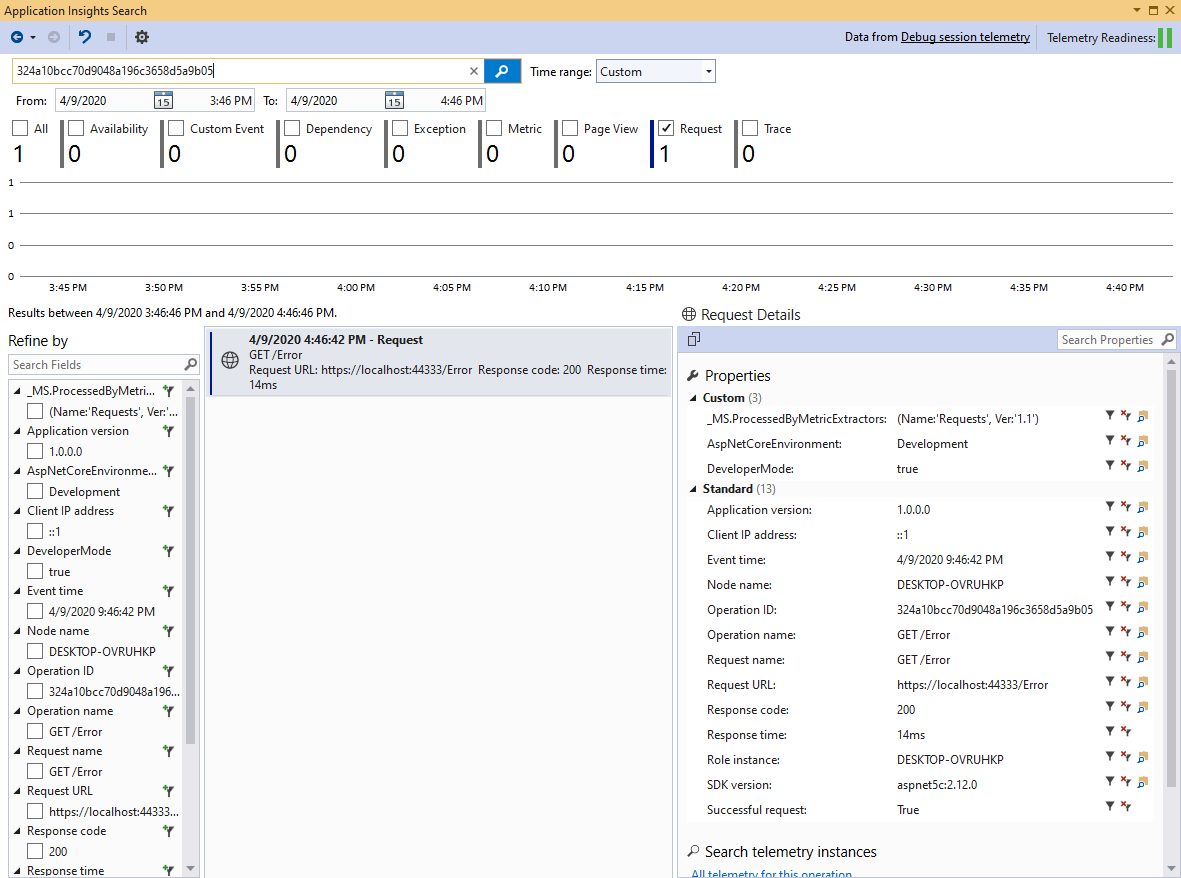Exclude Request URL value with red-X funnel

[1125, 681]
